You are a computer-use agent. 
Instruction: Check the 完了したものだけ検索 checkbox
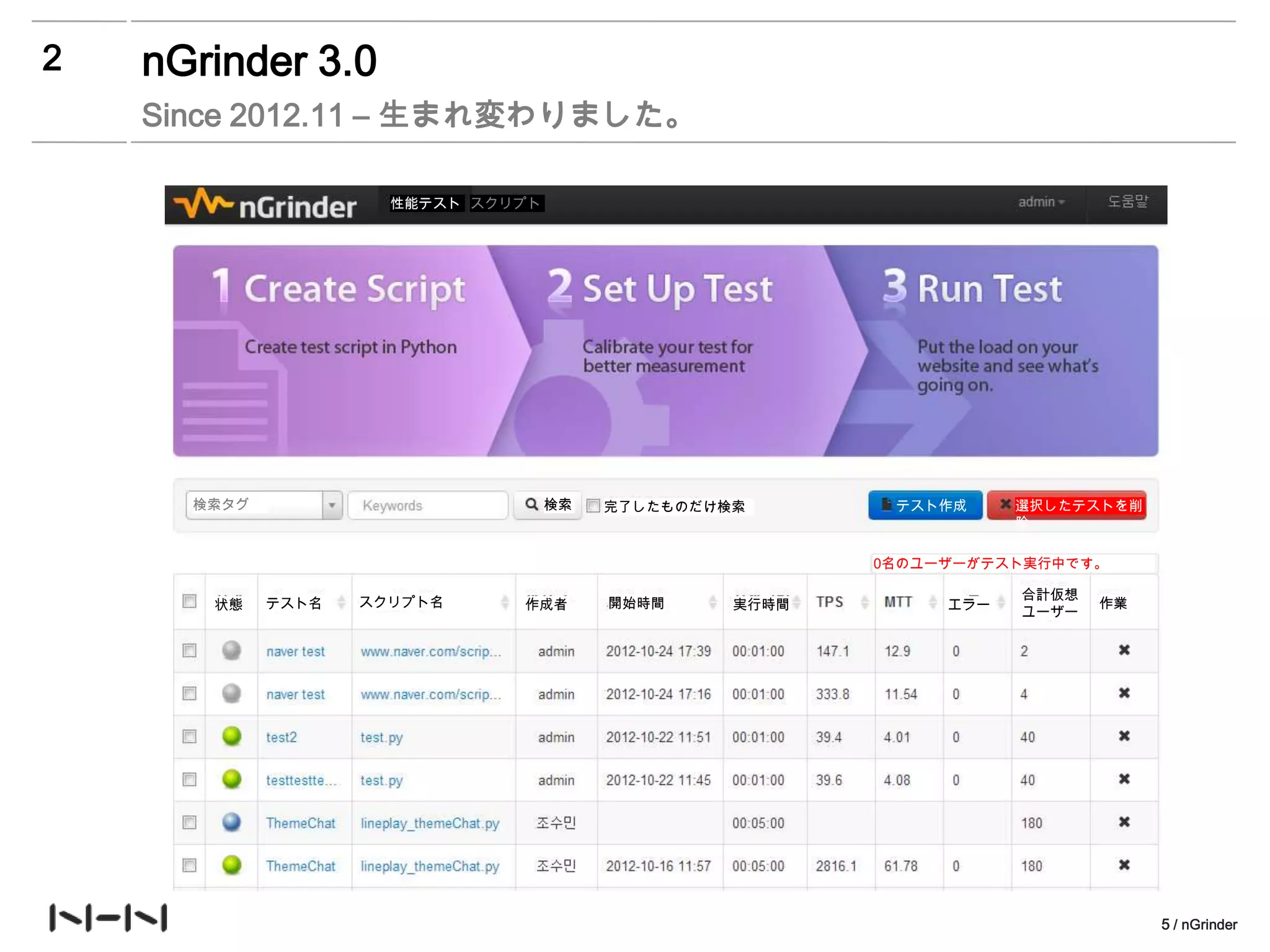point(593,506)
